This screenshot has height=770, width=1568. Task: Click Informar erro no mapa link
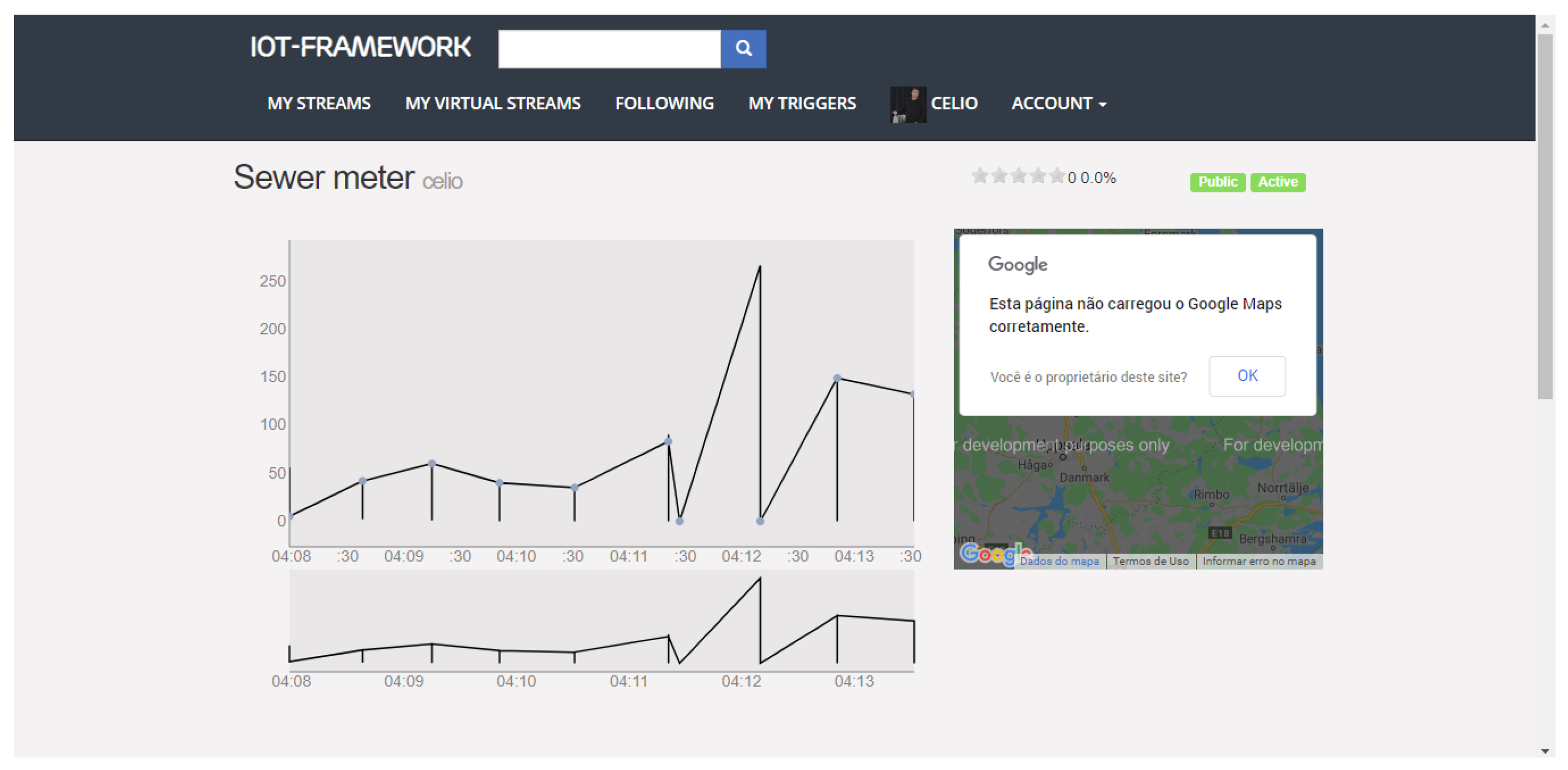click(x=1258, y=561)
